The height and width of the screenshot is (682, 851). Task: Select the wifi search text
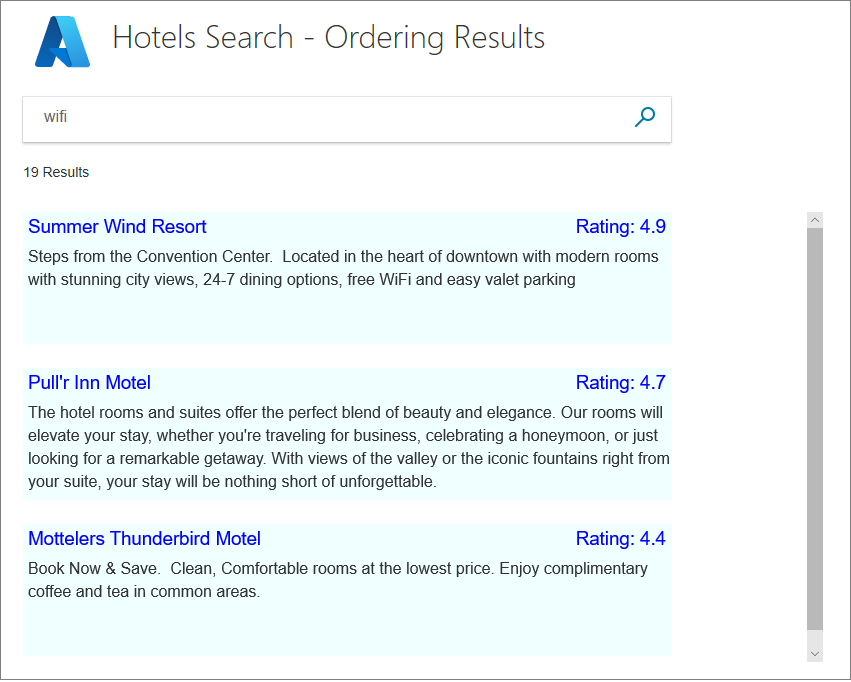click(54, 117)
